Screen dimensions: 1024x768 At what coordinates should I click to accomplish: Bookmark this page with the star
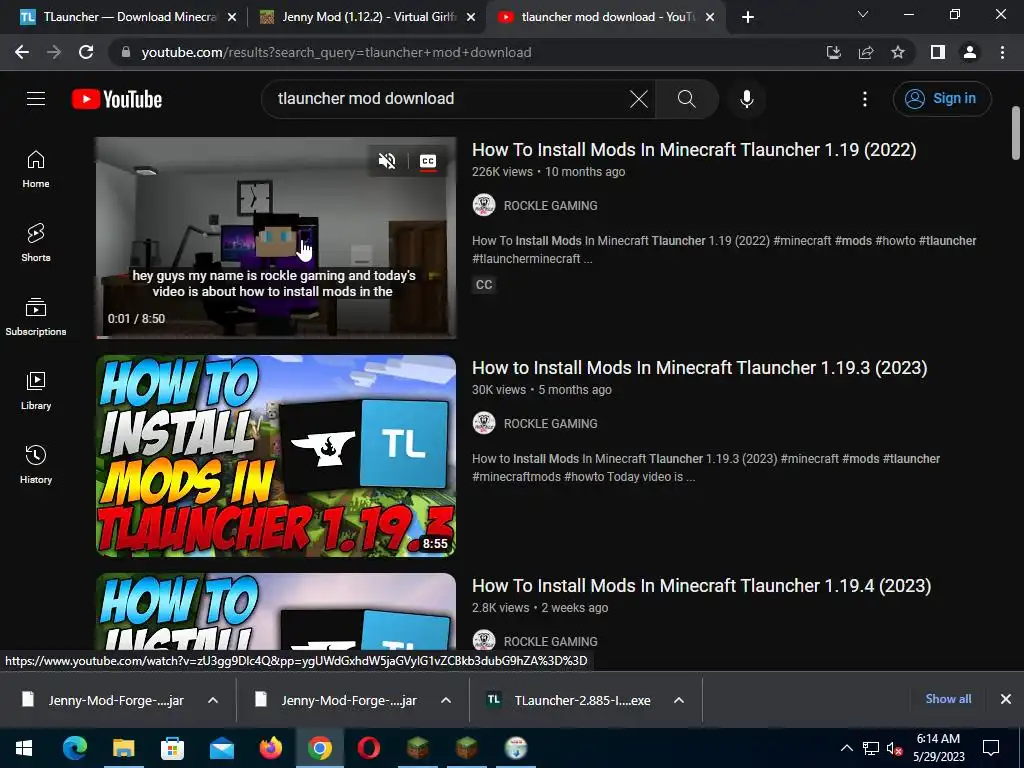pos(898,52)
